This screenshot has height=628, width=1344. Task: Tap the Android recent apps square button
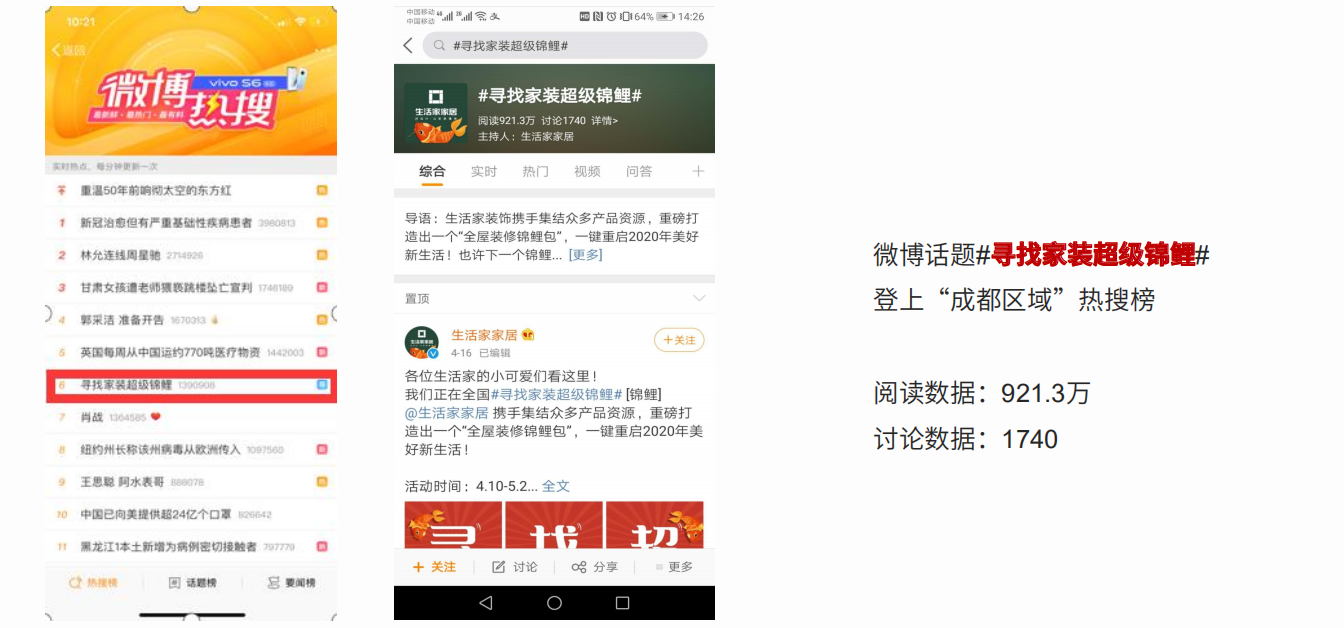tap(622, 603)
